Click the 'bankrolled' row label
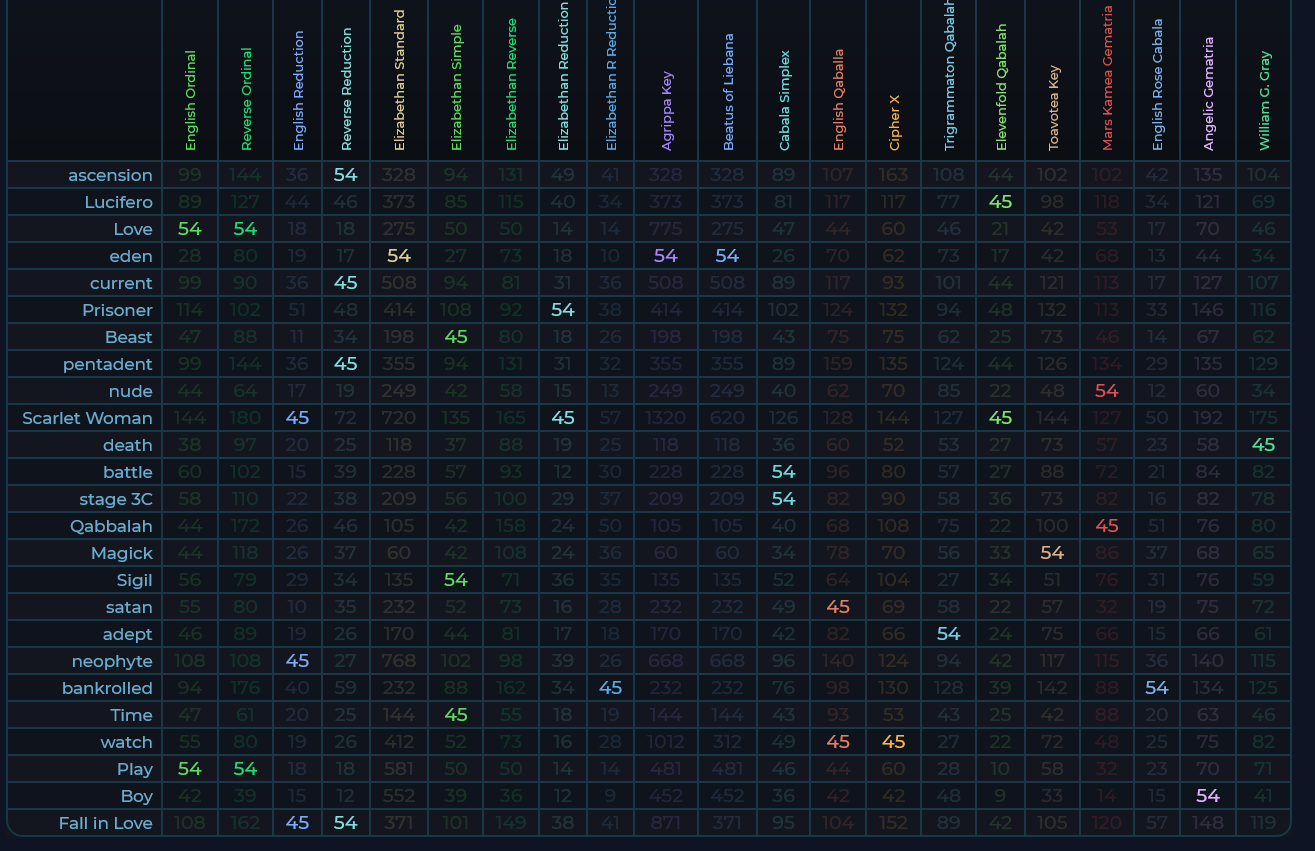Screen dimensions: 1315x851 107,688
